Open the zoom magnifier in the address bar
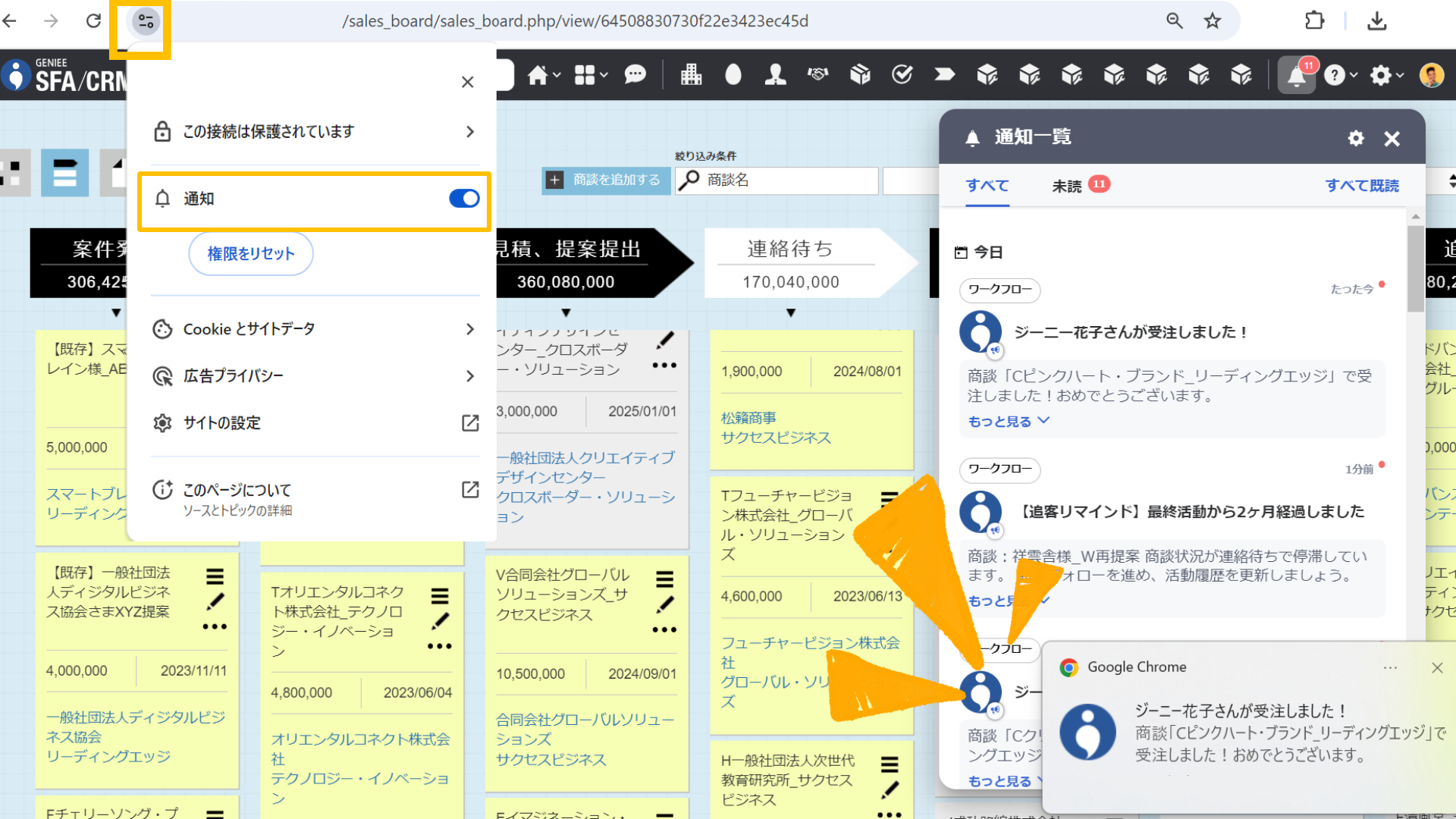Screen dimensions: 1456x819 pos(1175,21)
